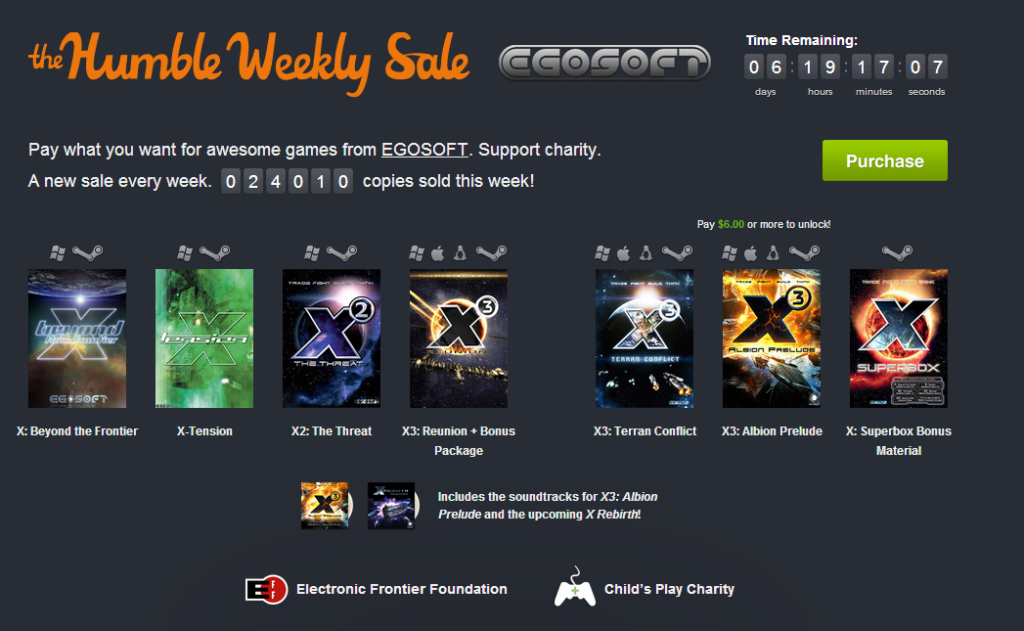Open the X: Superbox cover image
Viewport: 1024px width, 631px height.
[899, 338]
